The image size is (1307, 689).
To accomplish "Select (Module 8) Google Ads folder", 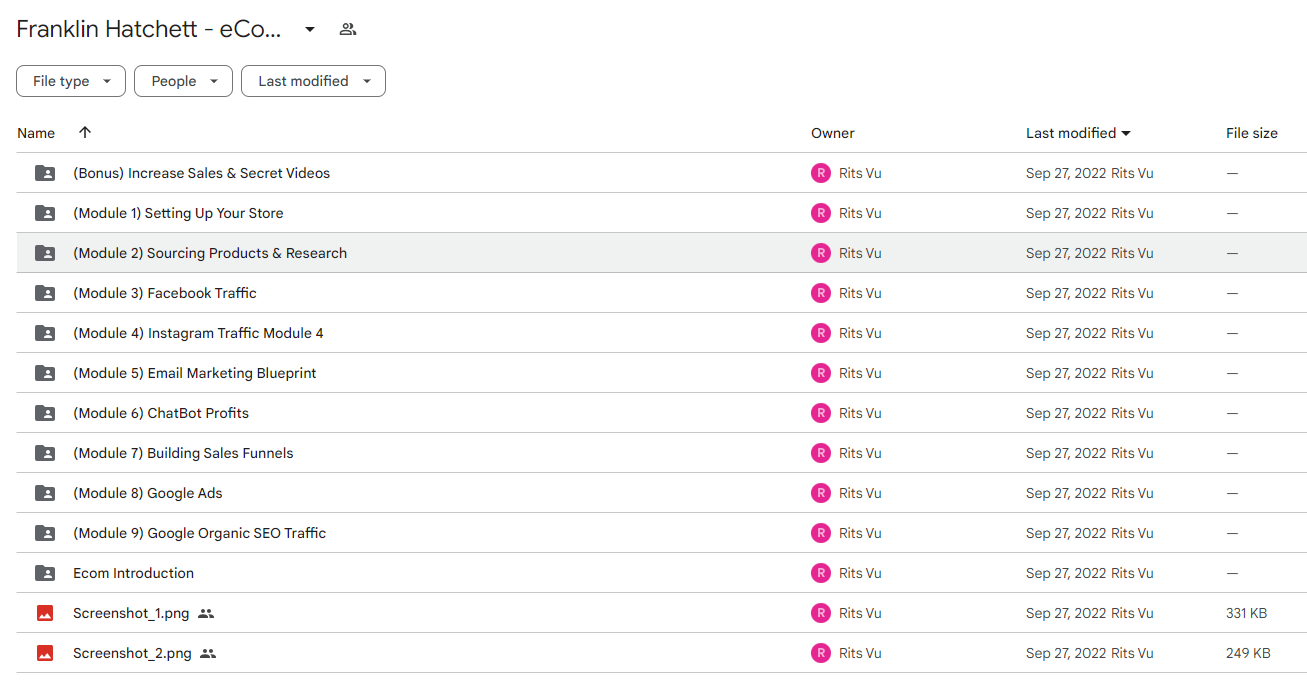I will tap(148, 493).
